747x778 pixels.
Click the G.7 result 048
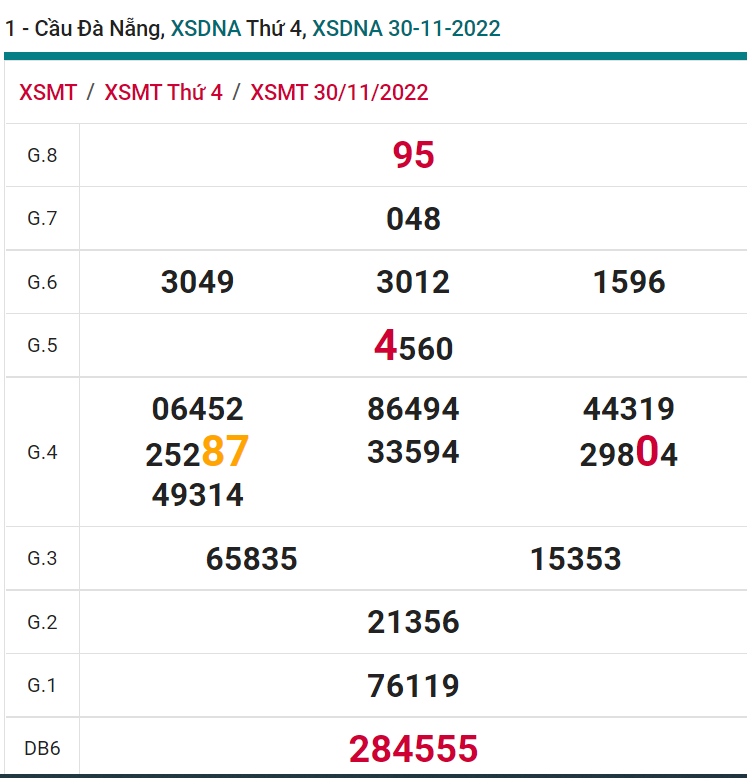[x=413, y=219]
